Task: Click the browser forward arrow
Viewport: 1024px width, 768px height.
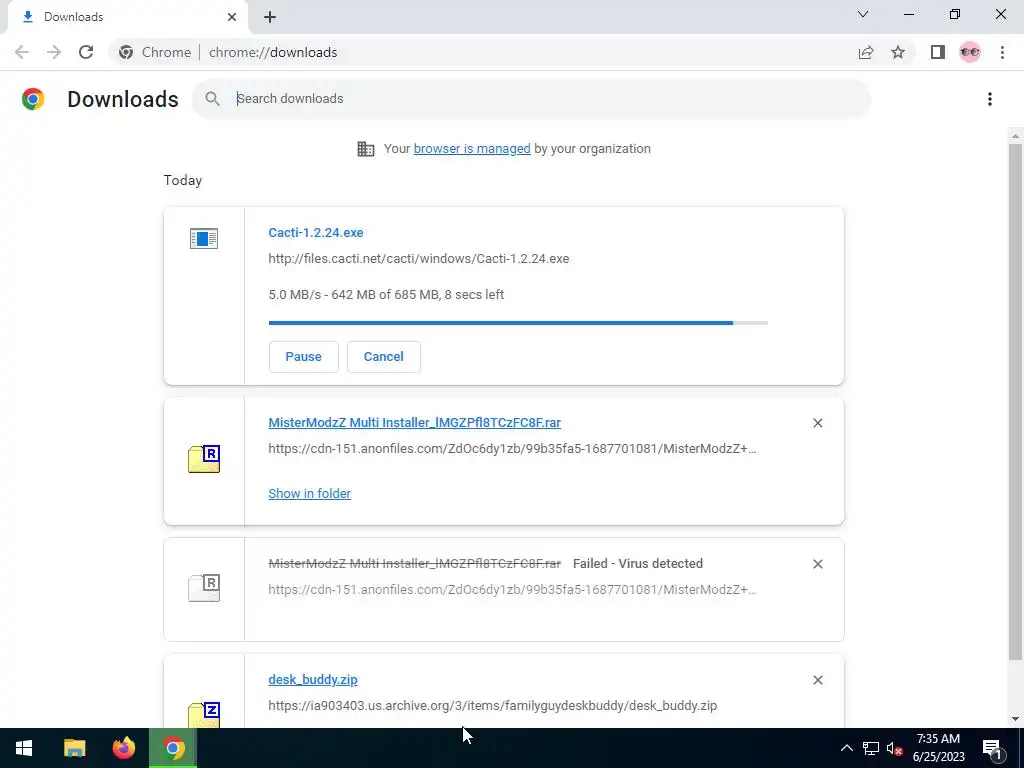Action: coord(54,52)
